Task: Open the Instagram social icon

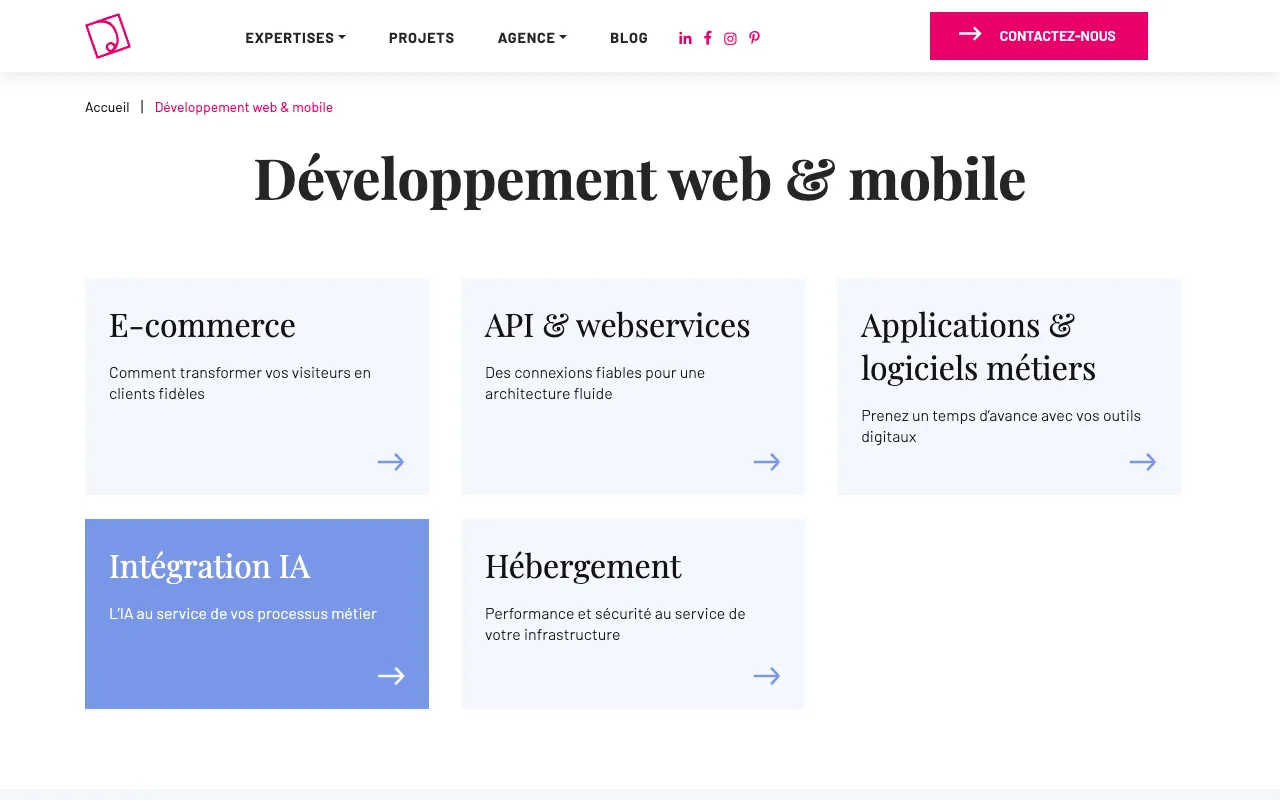Action: [x=730, y=38]
